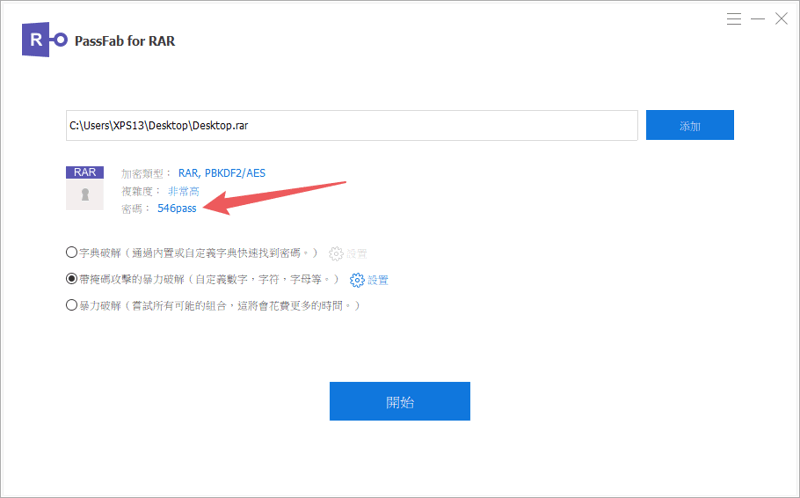Select the dictionary attack radio button
800x498 pixels.
coord(71,252)
